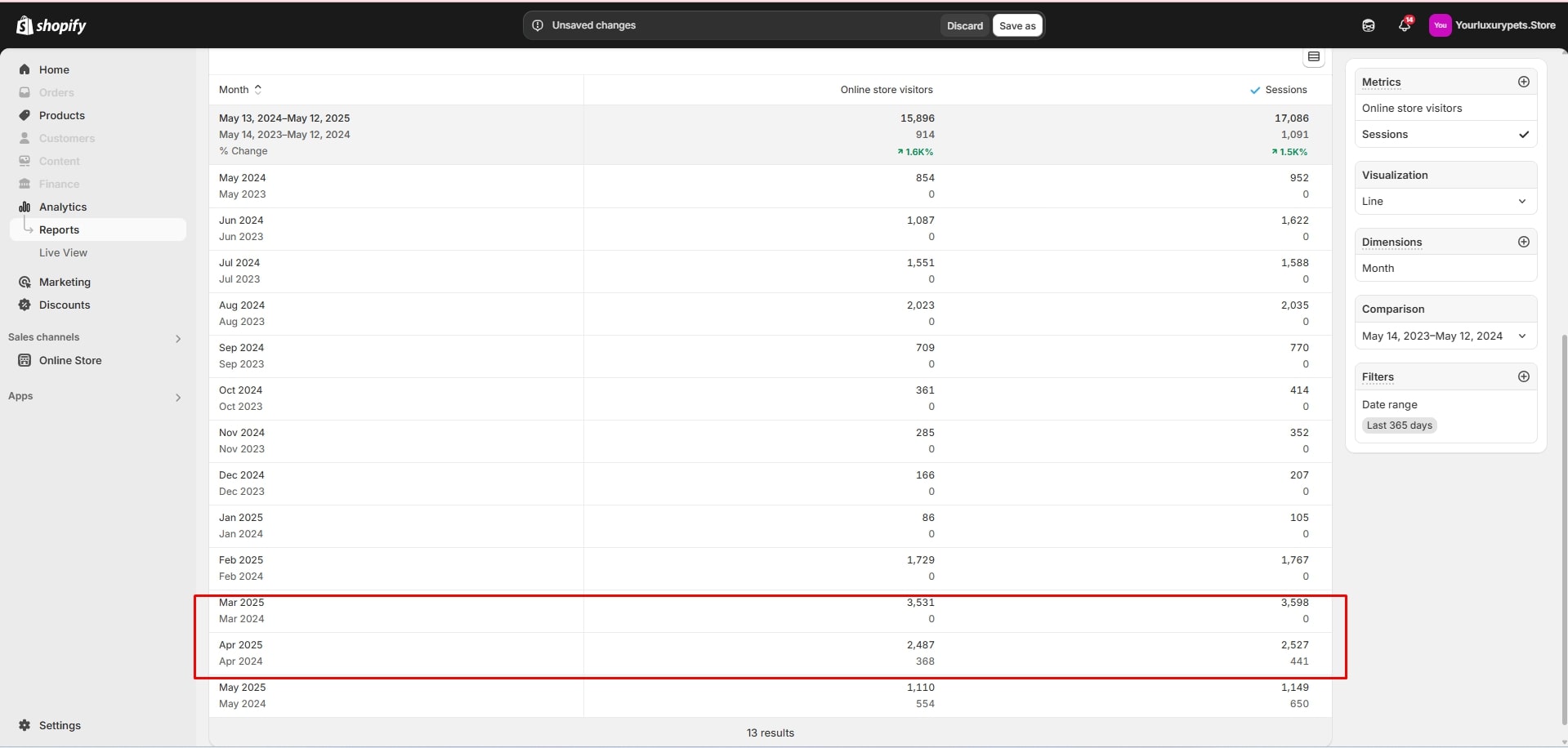
Task: Add a filter with plus icon
Action: click(x=1523, y=376)
